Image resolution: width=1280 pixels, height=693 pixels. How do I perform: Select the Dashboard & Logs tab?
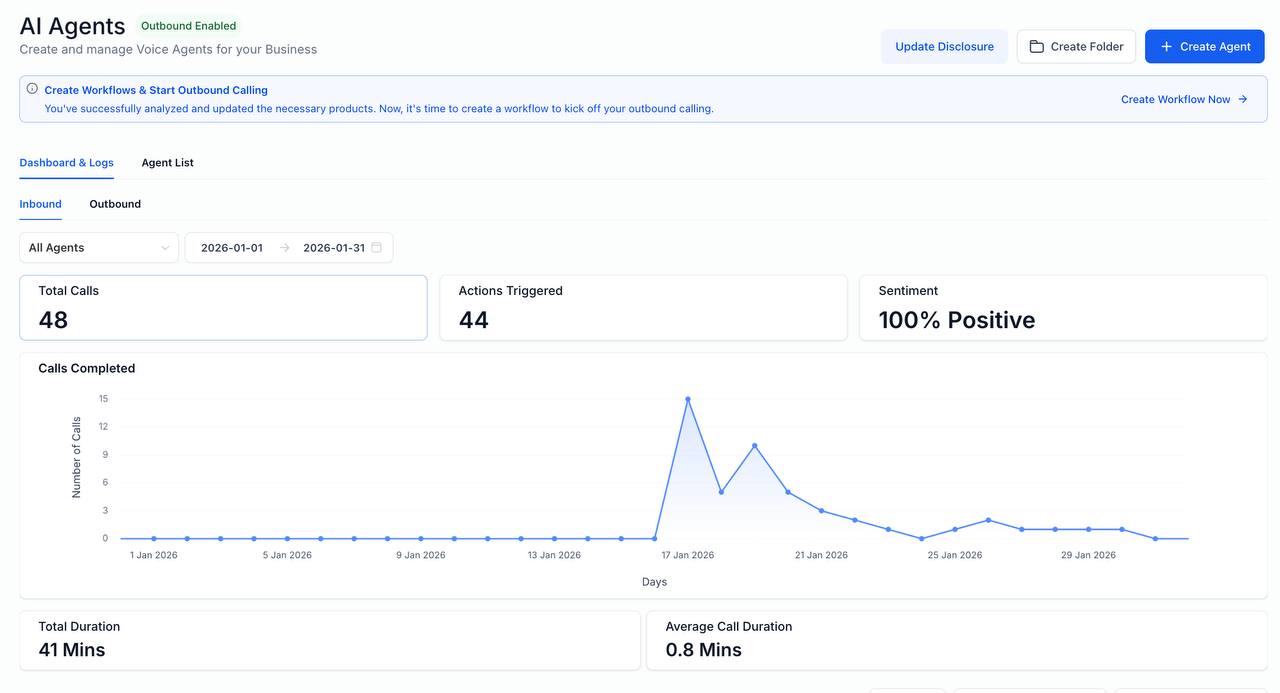point(66,162)
